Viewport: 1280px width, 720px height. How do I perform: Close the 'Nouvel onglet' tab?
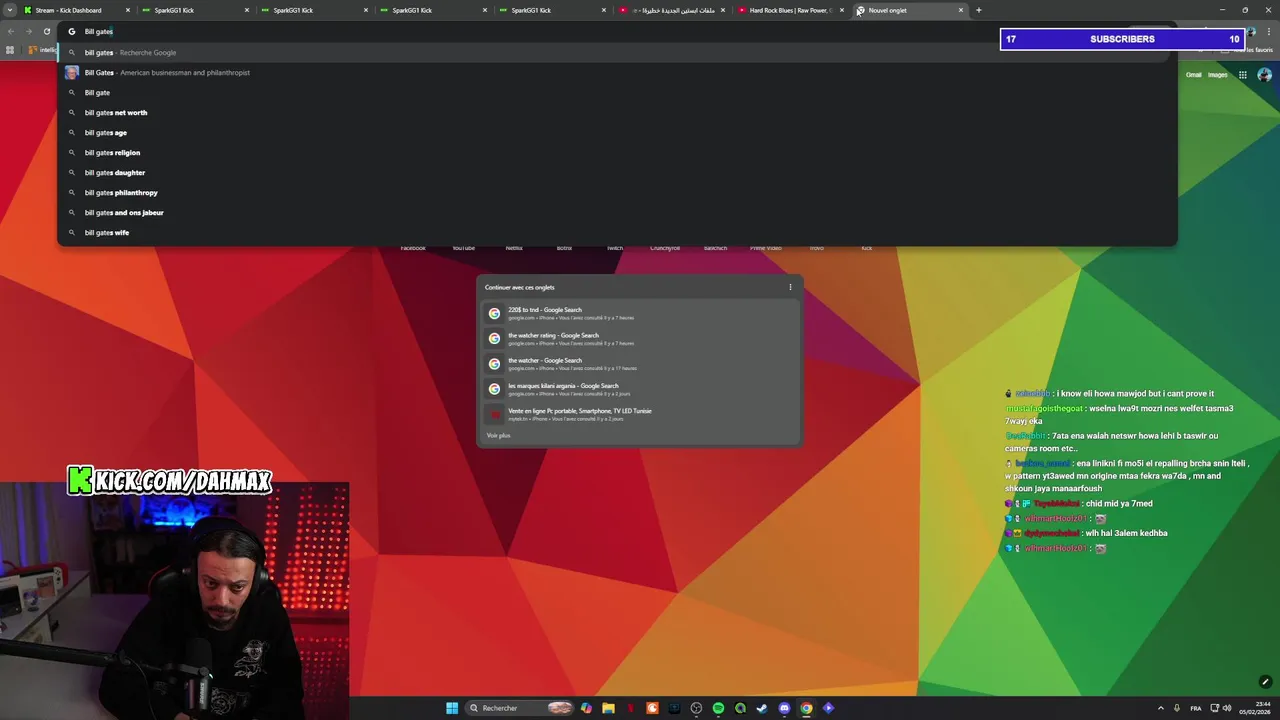pyautogui.click(x=961, y=10)
